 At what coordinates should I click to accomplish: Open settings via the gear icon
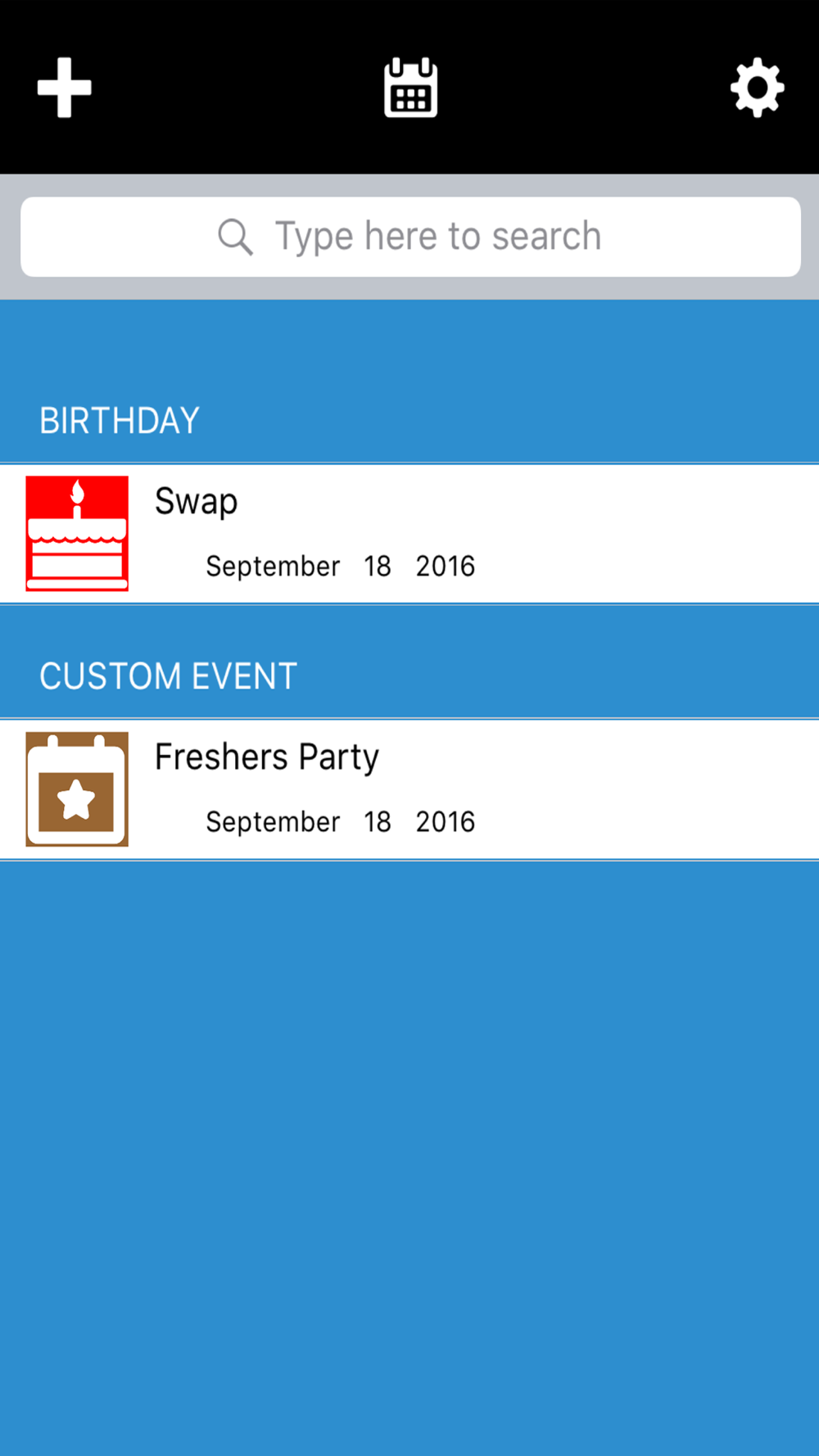tap(757, 88)
